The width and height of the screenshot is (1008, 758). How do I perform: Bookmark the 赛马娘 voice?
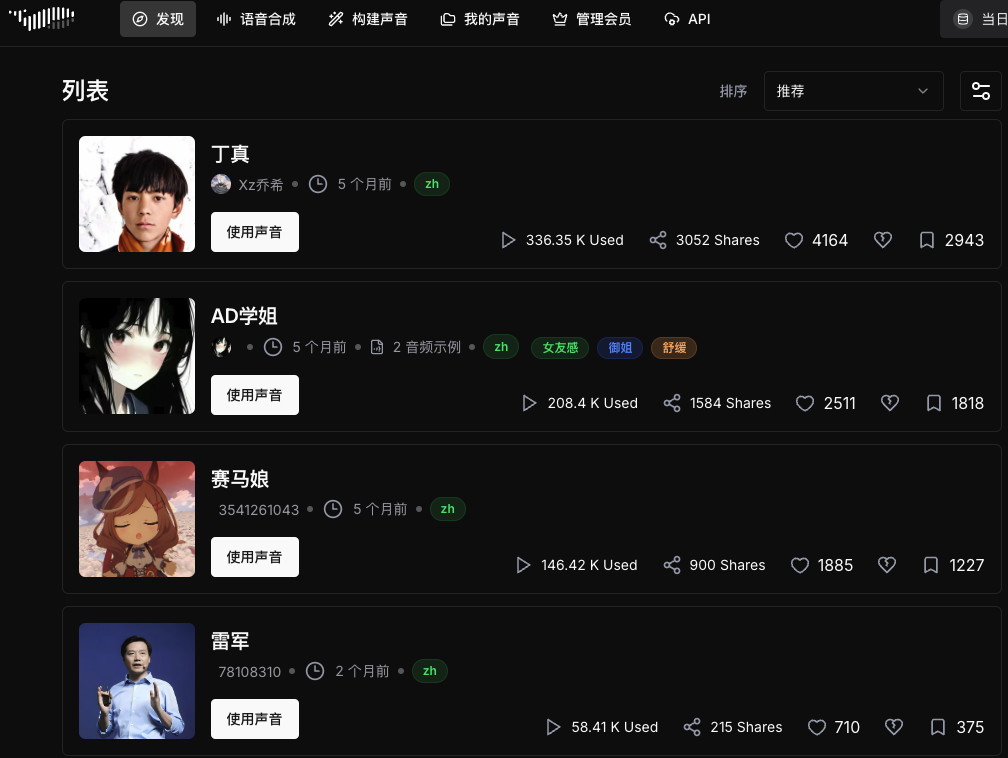931,565
